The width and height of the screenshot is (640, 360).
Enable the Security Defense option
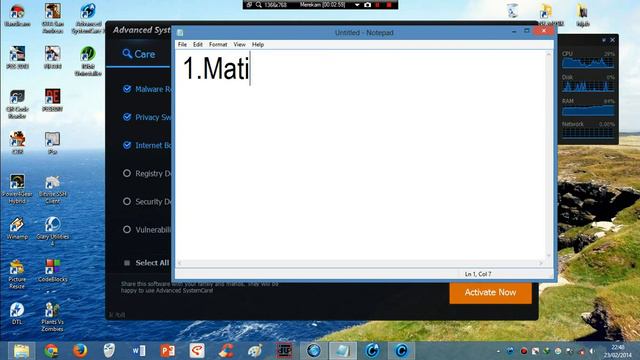[127, 202]
